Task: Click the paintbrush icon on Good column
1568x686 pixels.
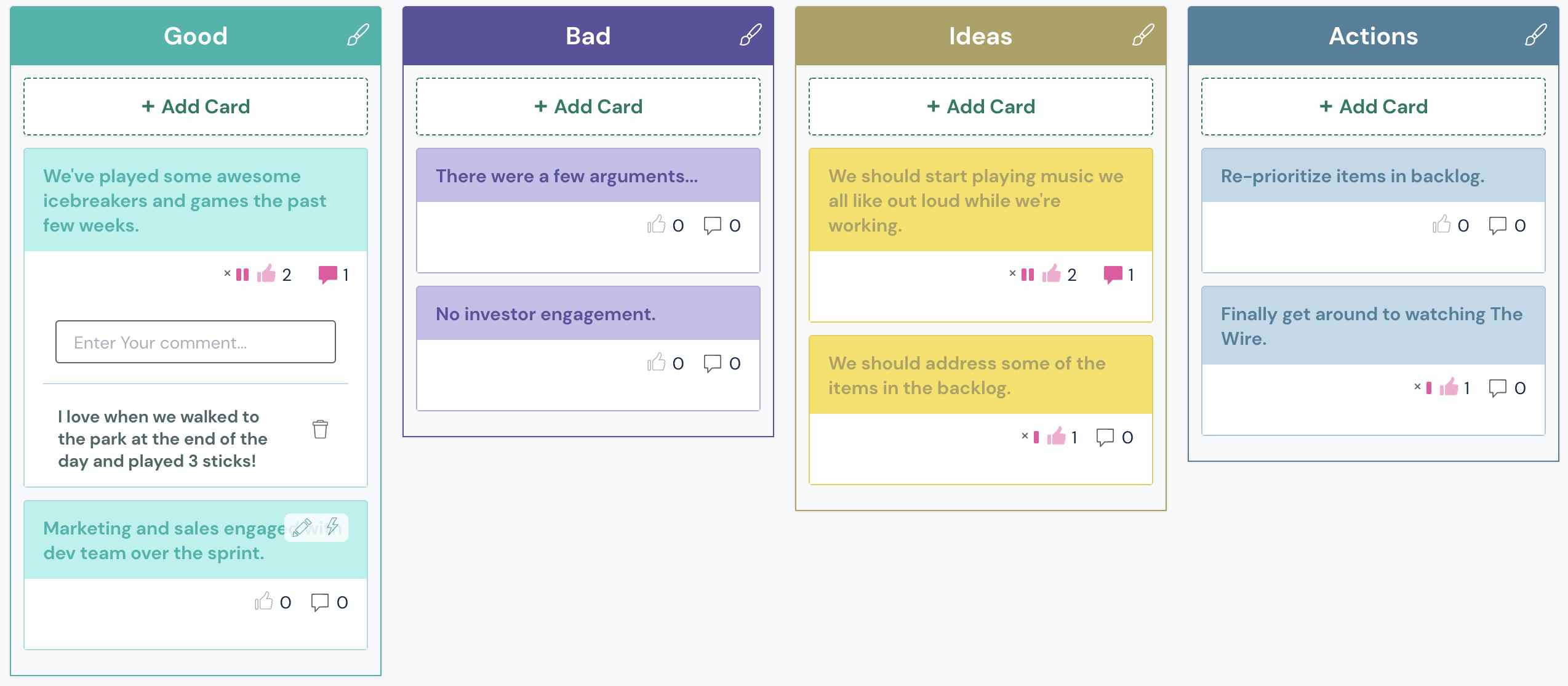Action: click(358, 35)
